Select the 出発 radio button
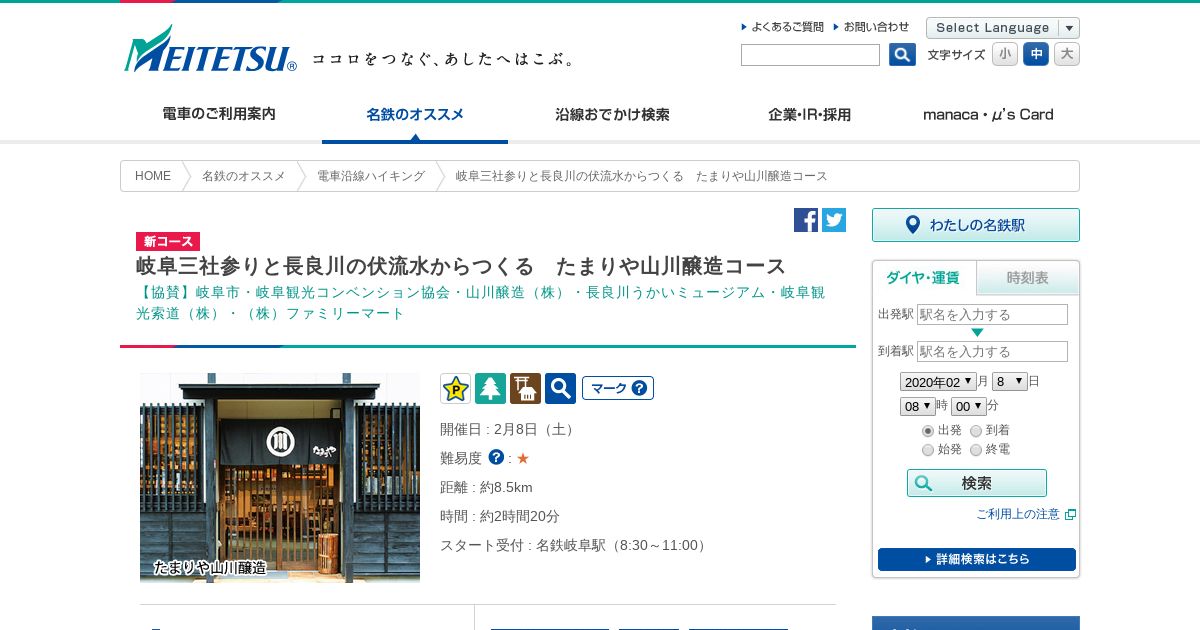This screenshot has width=1200, height=630. [x=928, y=431]
